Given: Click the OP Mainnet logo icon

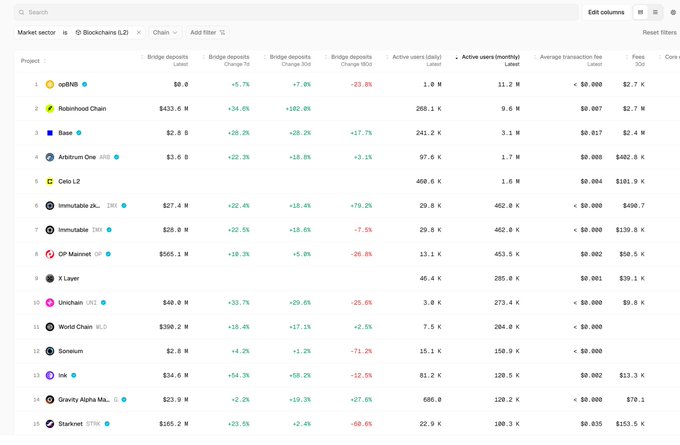Looking at the screenshot, I should pyautogui.click(x=50, y=254).
